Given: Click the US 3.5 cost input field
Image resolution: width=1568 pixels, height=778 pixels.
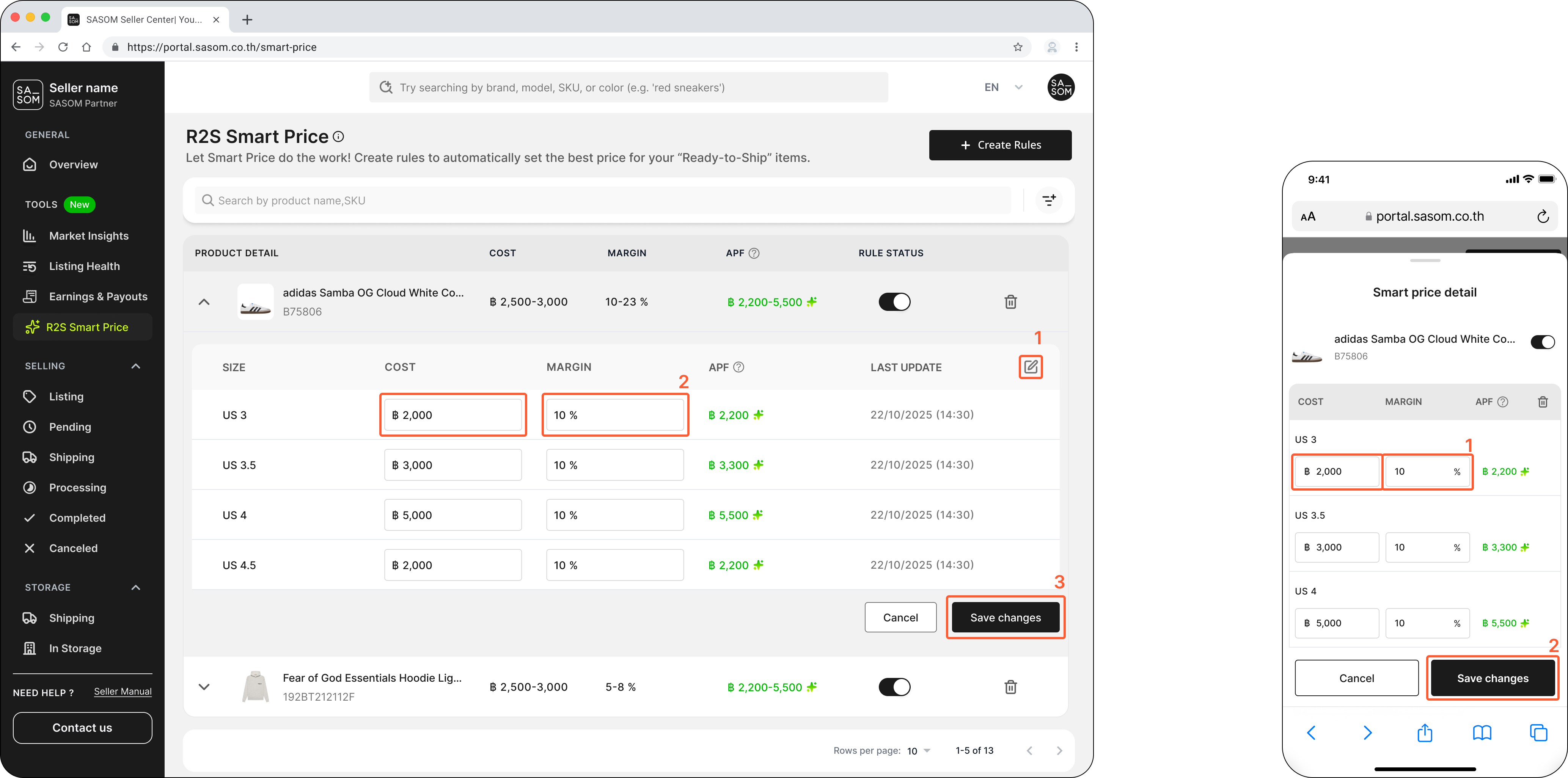Looking at the screenshot, I should (x=452, y=465).
